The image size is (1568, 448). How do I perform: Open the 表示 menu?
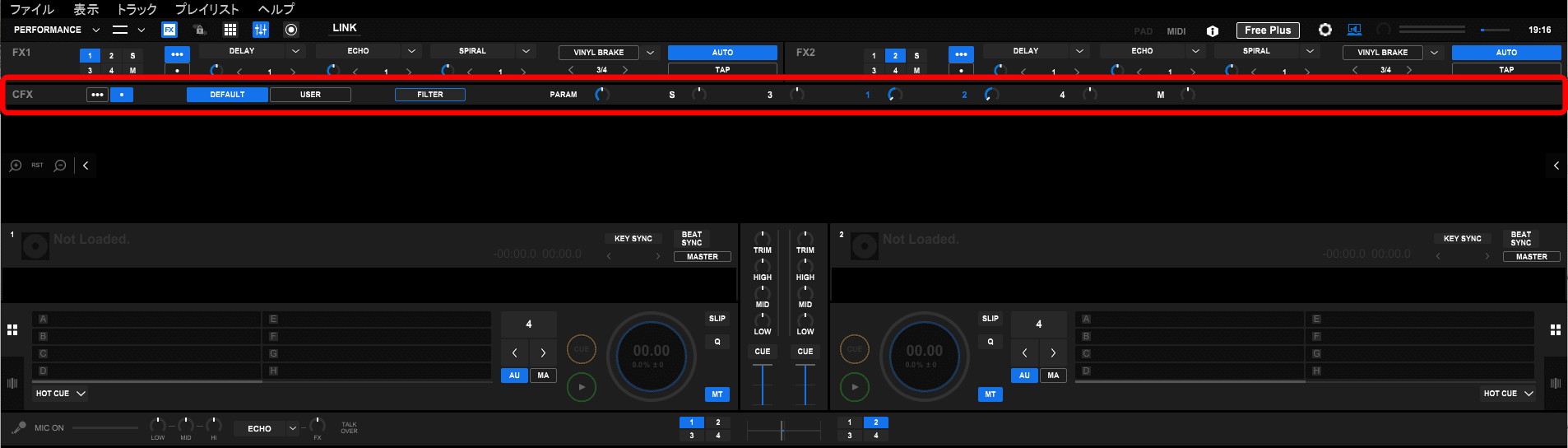tap(86, 9)
